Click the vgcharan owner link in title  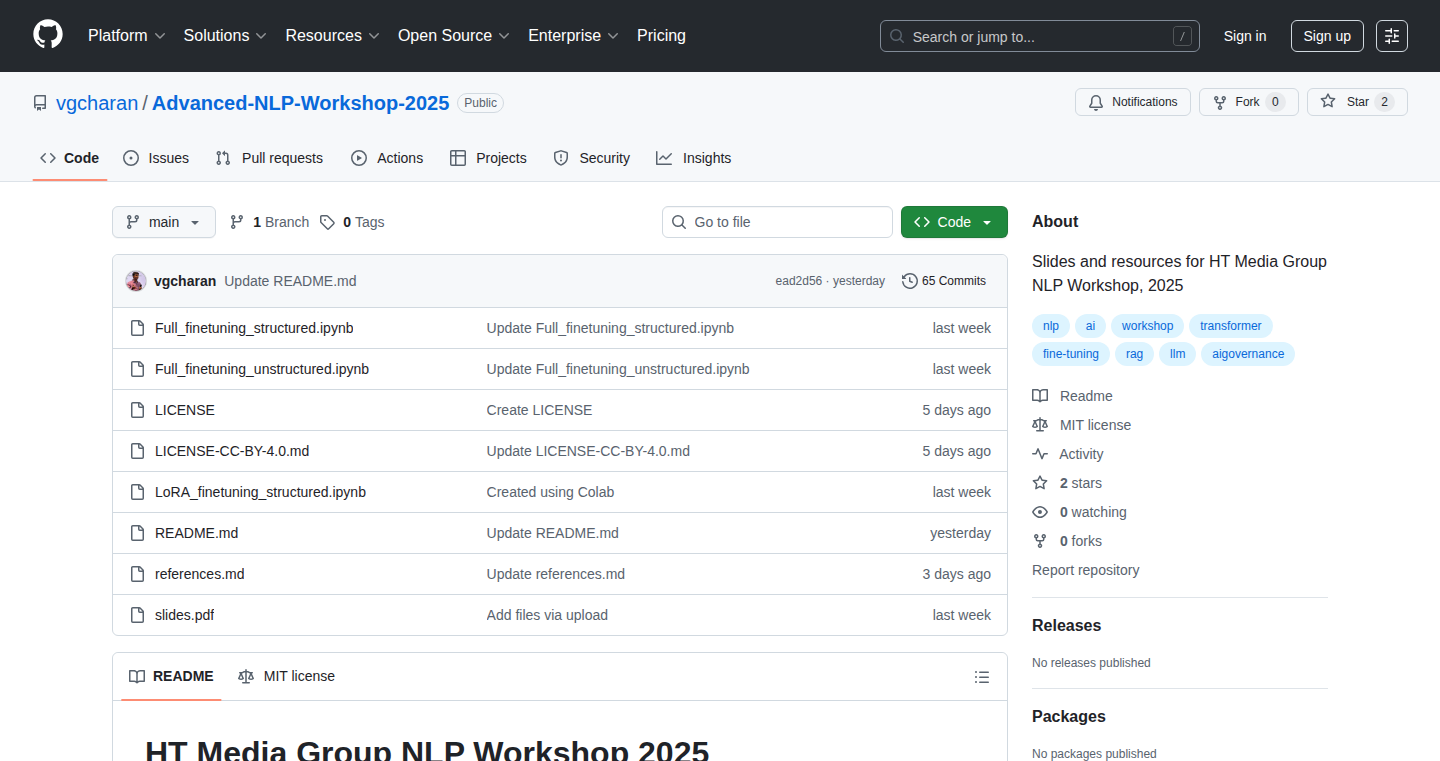[x=97, y=103]
